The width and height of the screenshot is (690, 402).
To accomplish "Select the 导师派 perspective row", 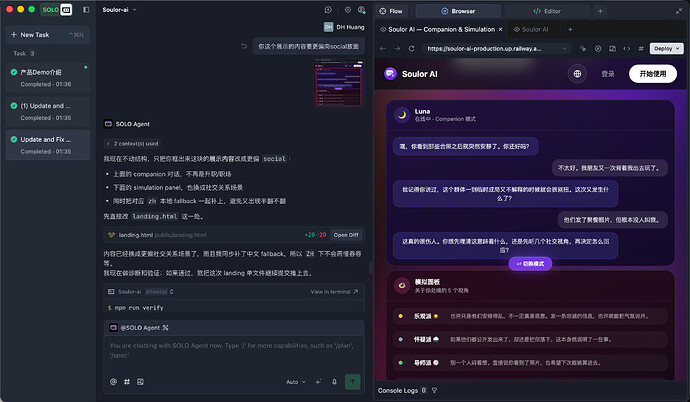I will pos(530,362).
